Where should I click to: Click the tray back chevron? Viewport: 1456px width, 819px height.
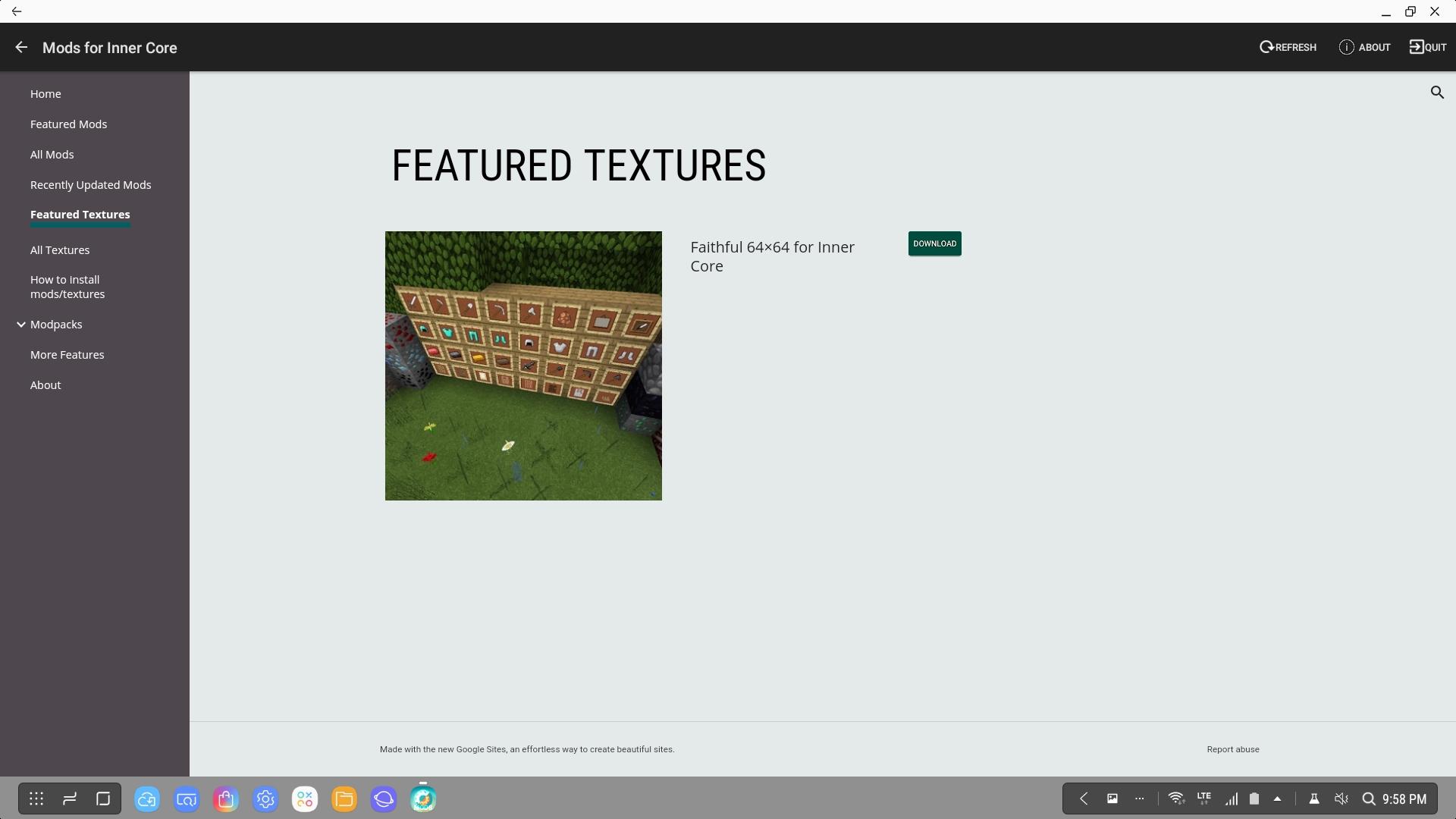pyautogui.click(x=1084, y=799)
